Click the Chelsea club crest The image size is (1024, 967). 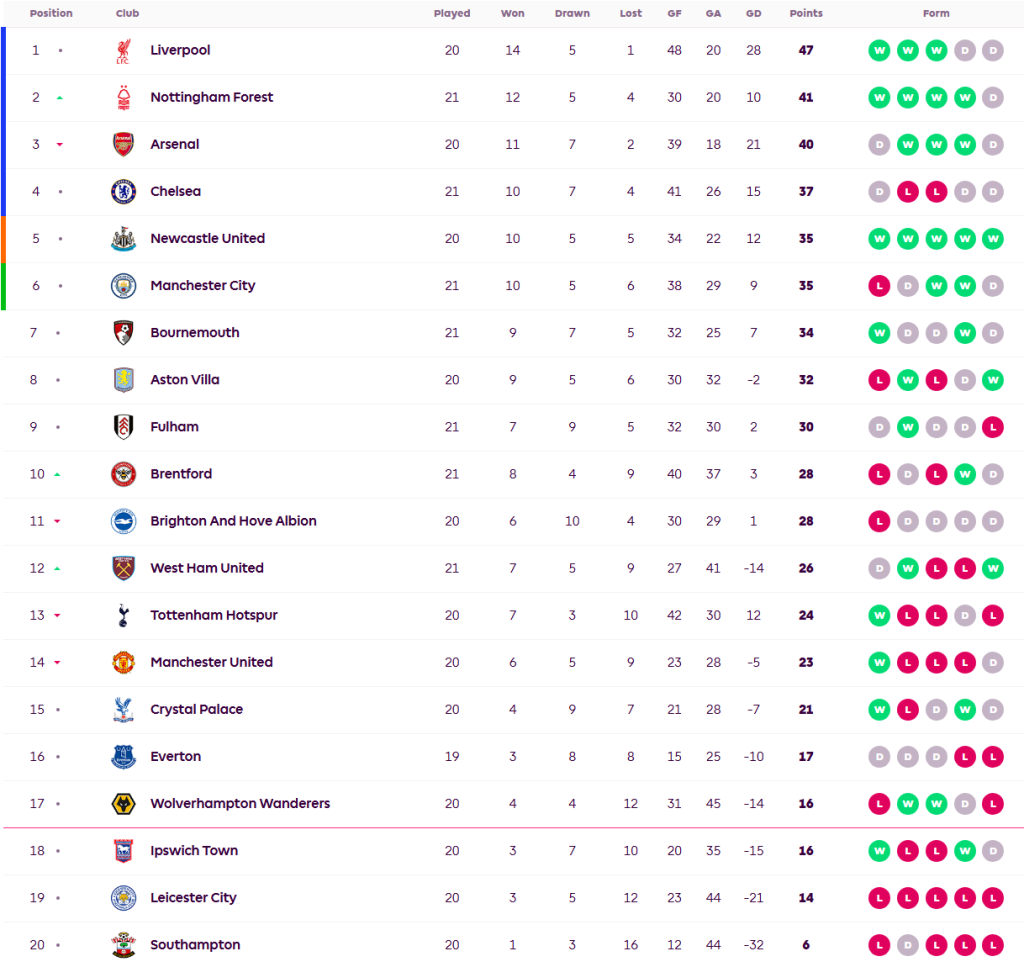123,192
